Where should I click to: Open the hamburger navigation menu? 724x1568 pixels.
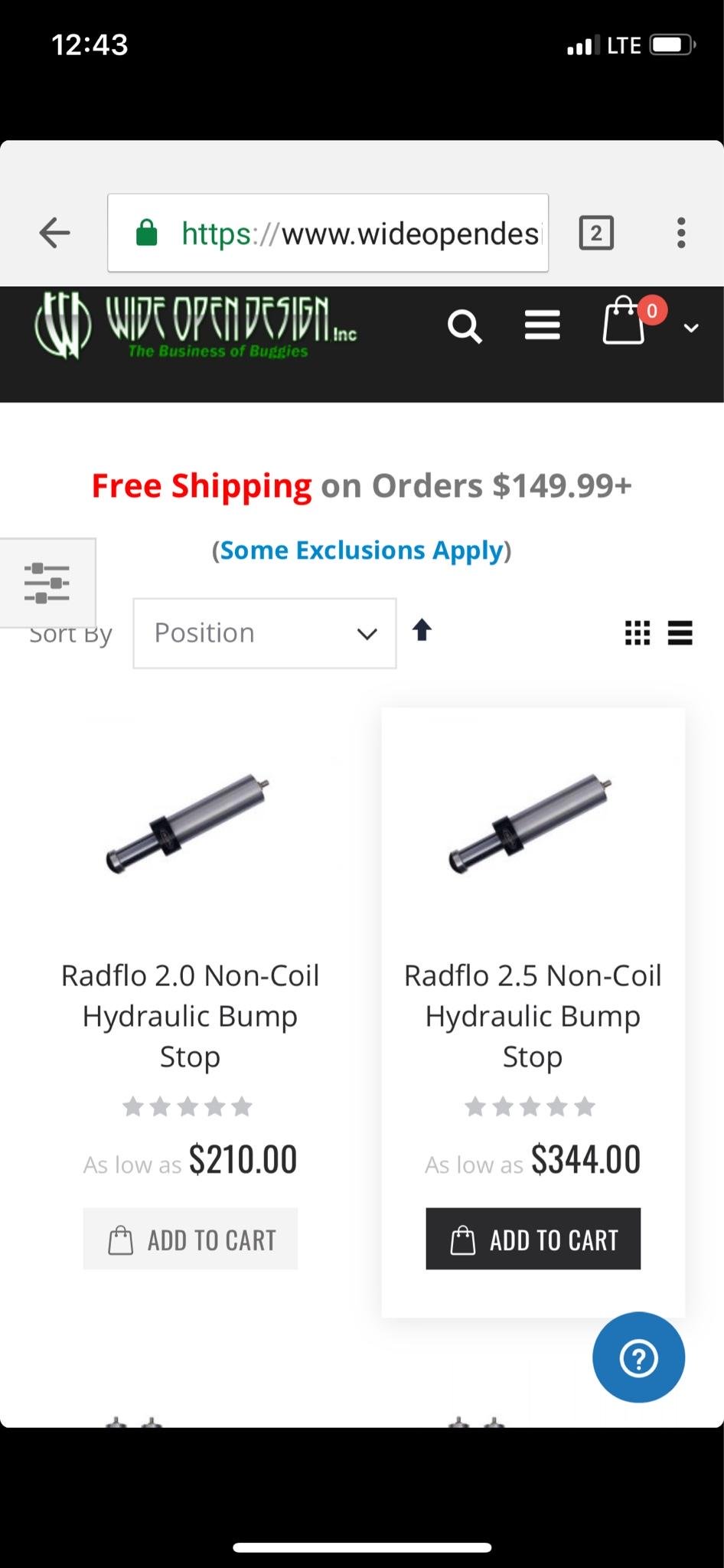[543, 325]
